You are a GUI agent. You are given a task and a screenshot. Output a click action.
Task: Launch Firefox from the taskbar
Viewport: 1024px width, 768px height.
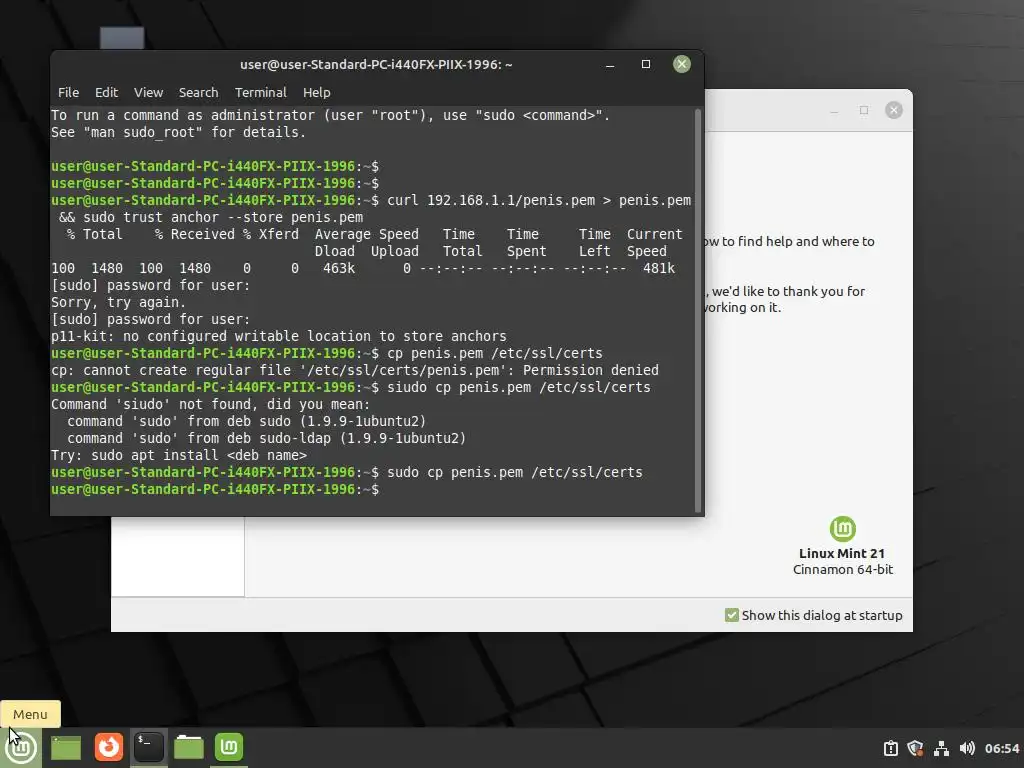point(108,747)
